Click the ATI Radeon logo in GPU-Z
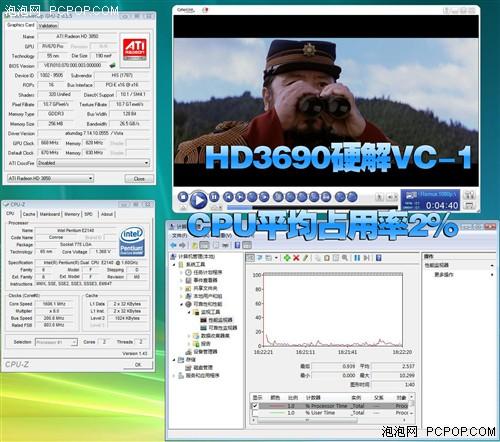This screenshot has width=500, height=442. (135, 49)
